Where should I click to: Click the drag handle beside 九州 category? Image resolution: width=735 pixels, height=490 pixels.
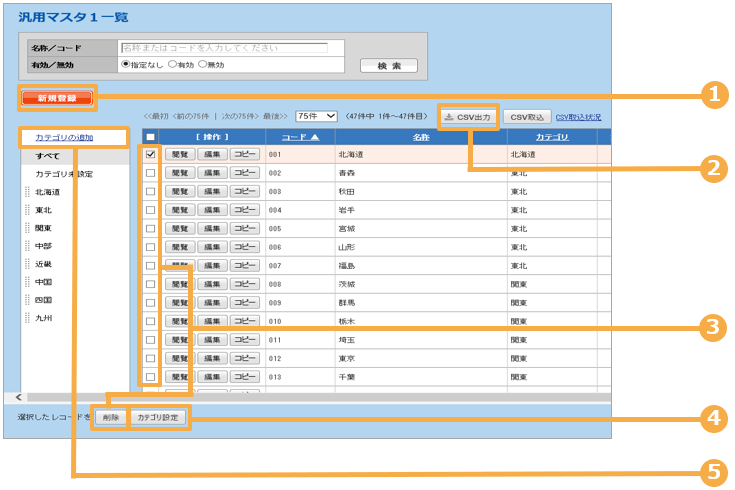[x=27, y=318]
